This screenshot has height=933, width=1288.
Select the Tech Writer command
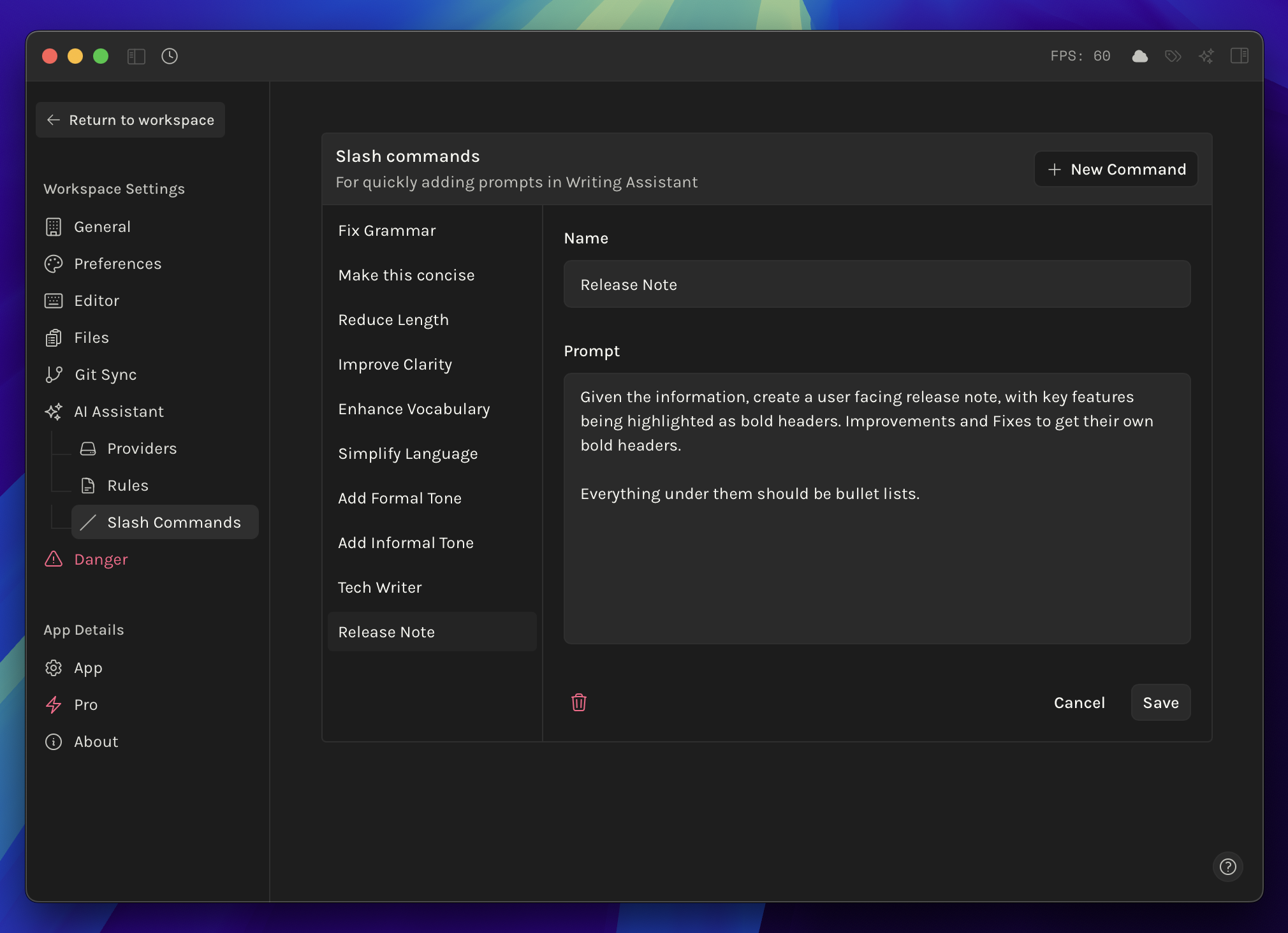pos(432,588)
